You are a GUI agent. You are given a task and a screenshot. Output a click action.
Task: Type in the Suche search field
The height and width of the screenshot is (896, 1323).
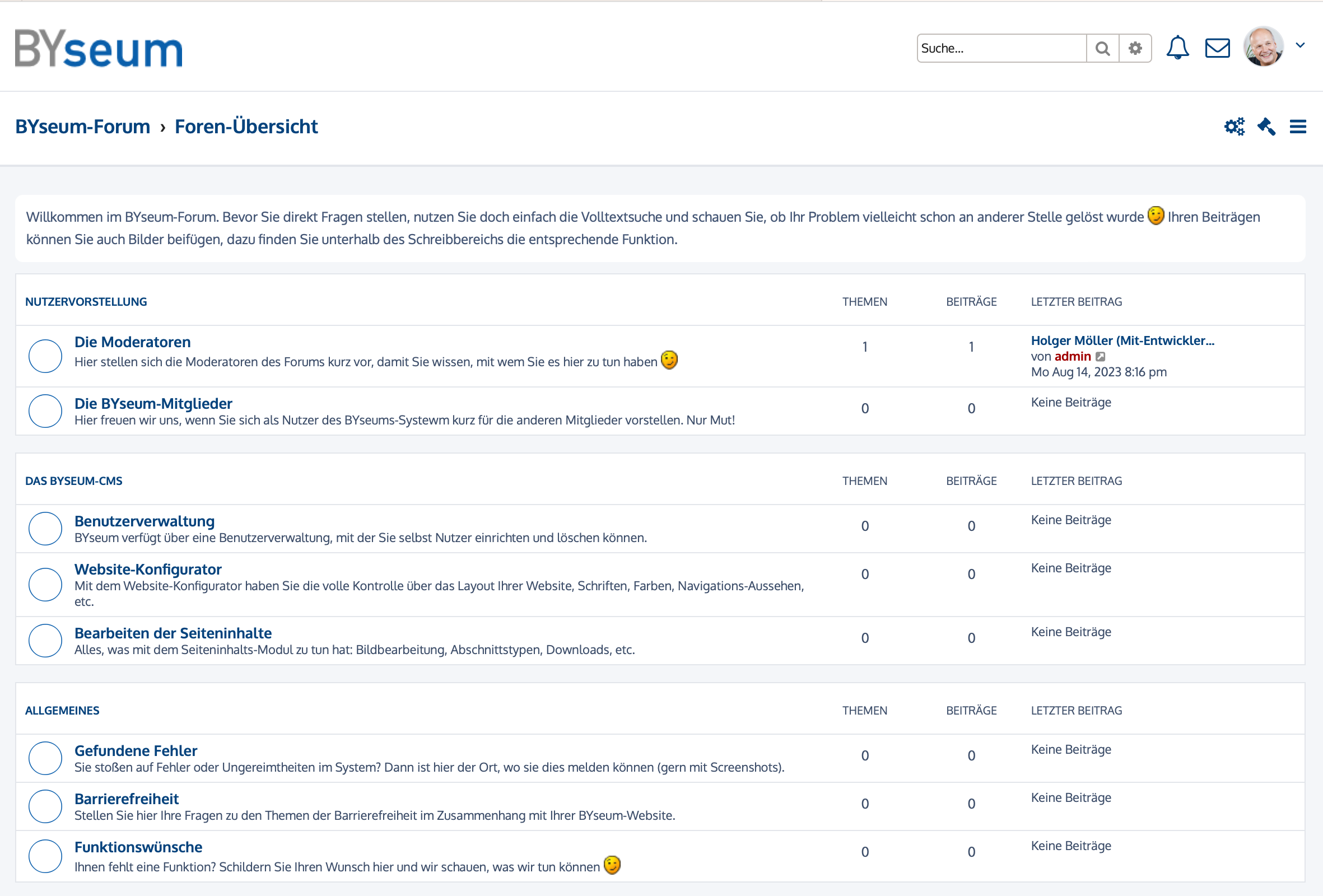pos(1000,48)
